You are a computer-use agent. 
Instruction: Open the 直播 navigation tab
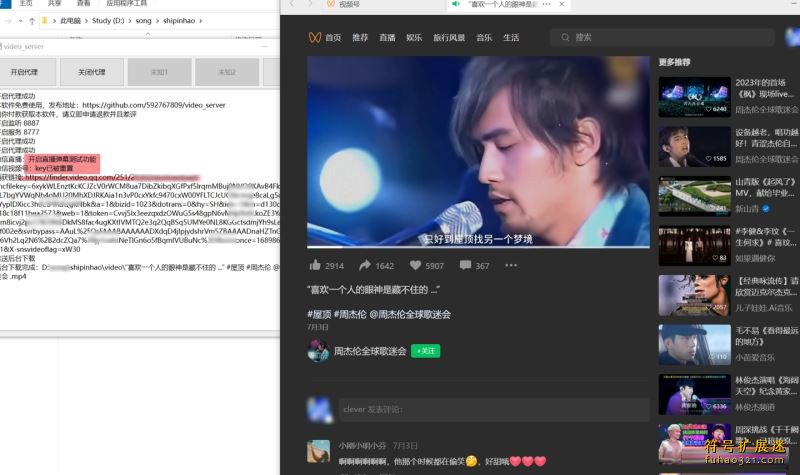[387, 37]
